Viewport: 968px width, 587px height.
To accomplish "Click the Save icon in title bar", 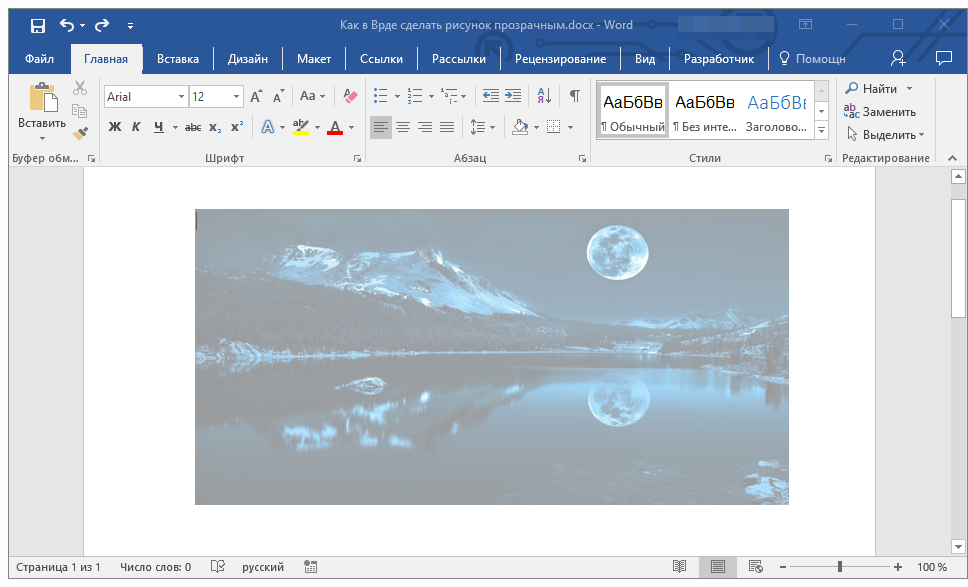I will (37, 25).
